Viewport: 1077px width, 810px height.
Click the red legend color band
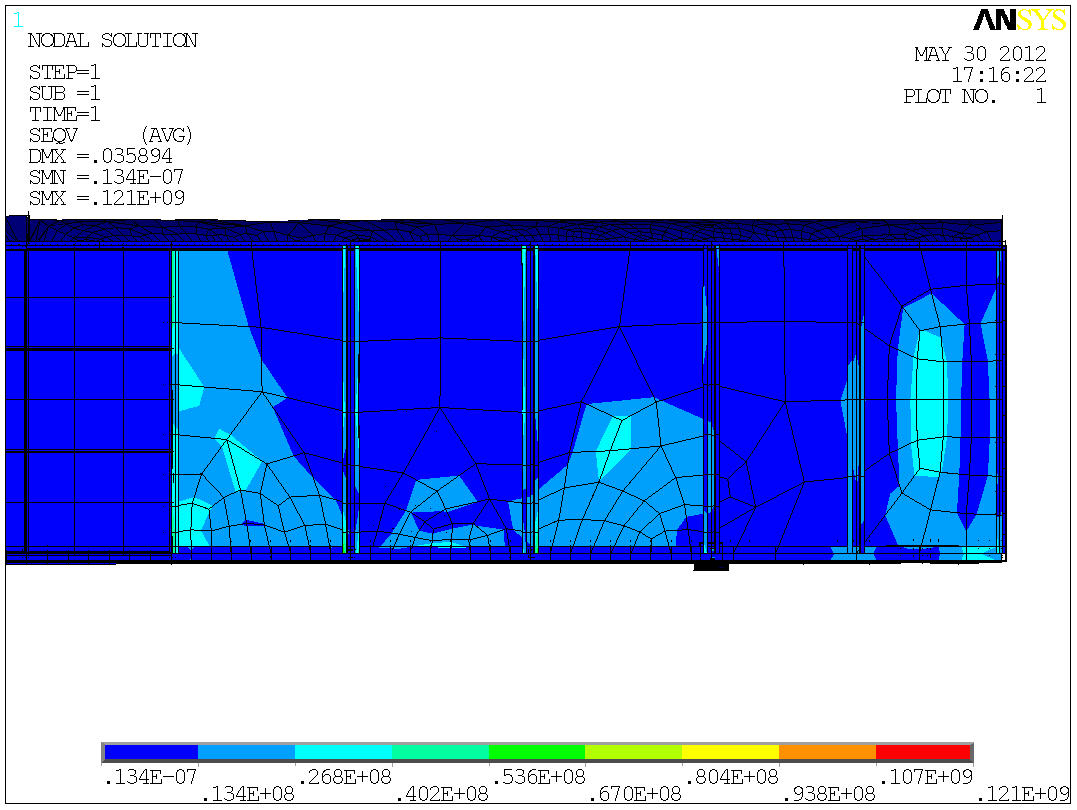click(924, 752)
